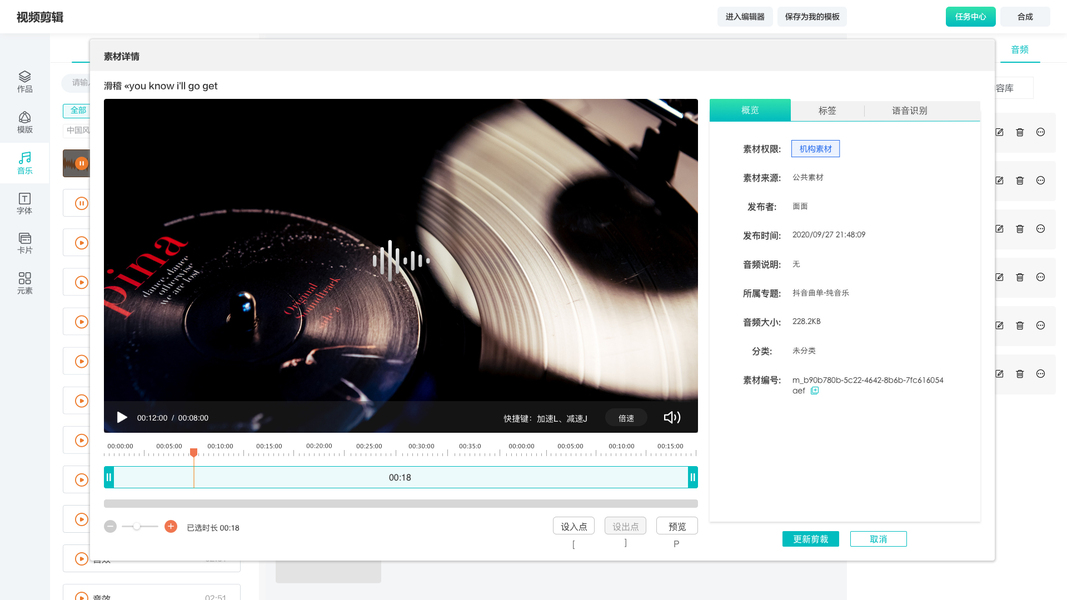Select the 音乐 music section in sidebar
The width and height of the screenshot is (1067, 600).
click(x=24, y=163)
